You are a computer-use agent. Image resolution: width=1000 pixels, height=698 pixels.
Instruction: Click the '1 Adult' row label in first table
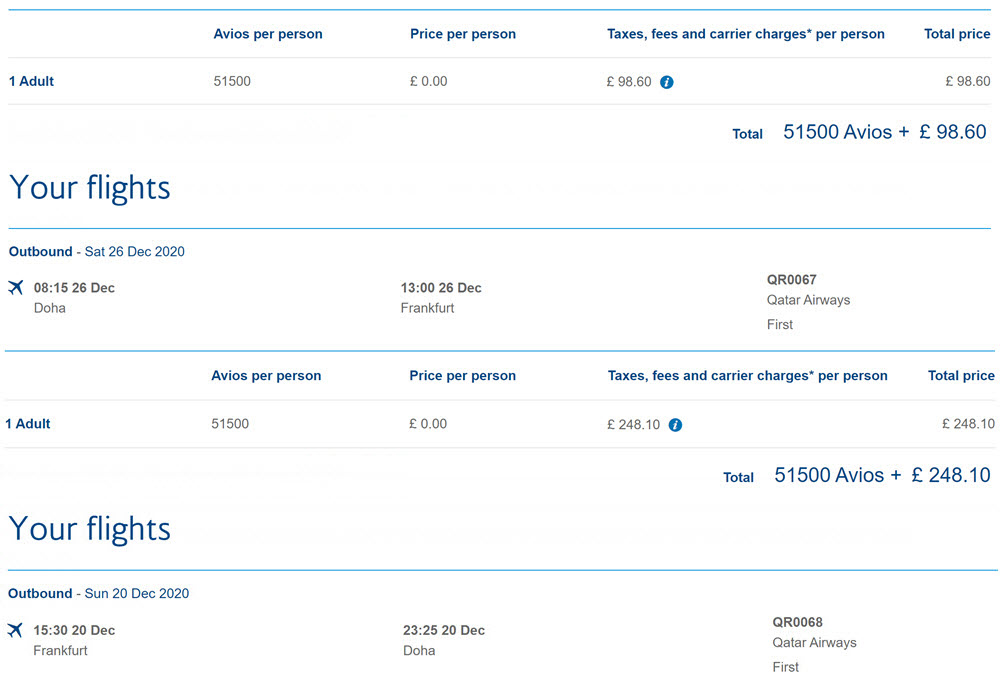[31, 81]
